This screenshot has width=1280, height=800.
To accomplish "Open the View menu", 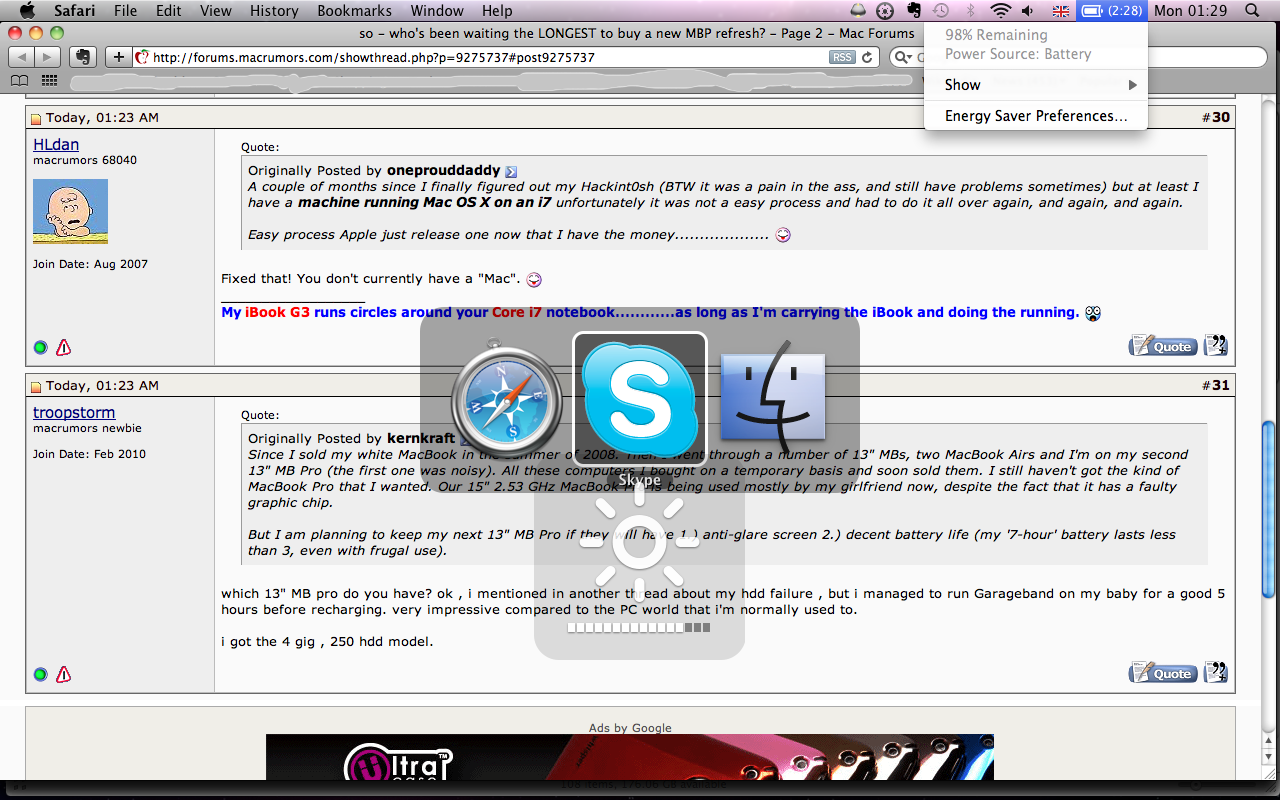I will tap(216, 11).
